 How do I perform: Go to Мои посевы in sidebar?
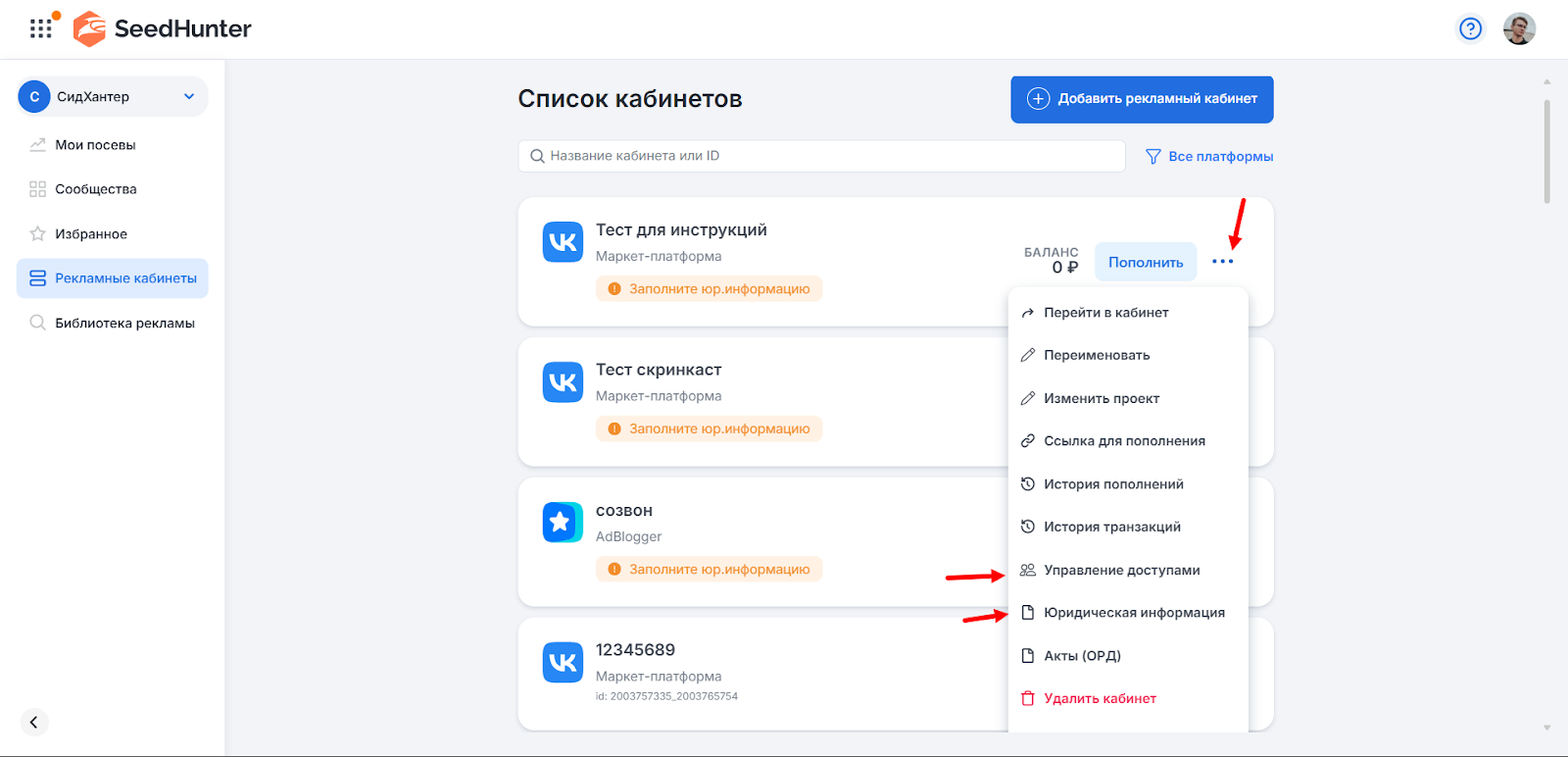coord(95,145)
